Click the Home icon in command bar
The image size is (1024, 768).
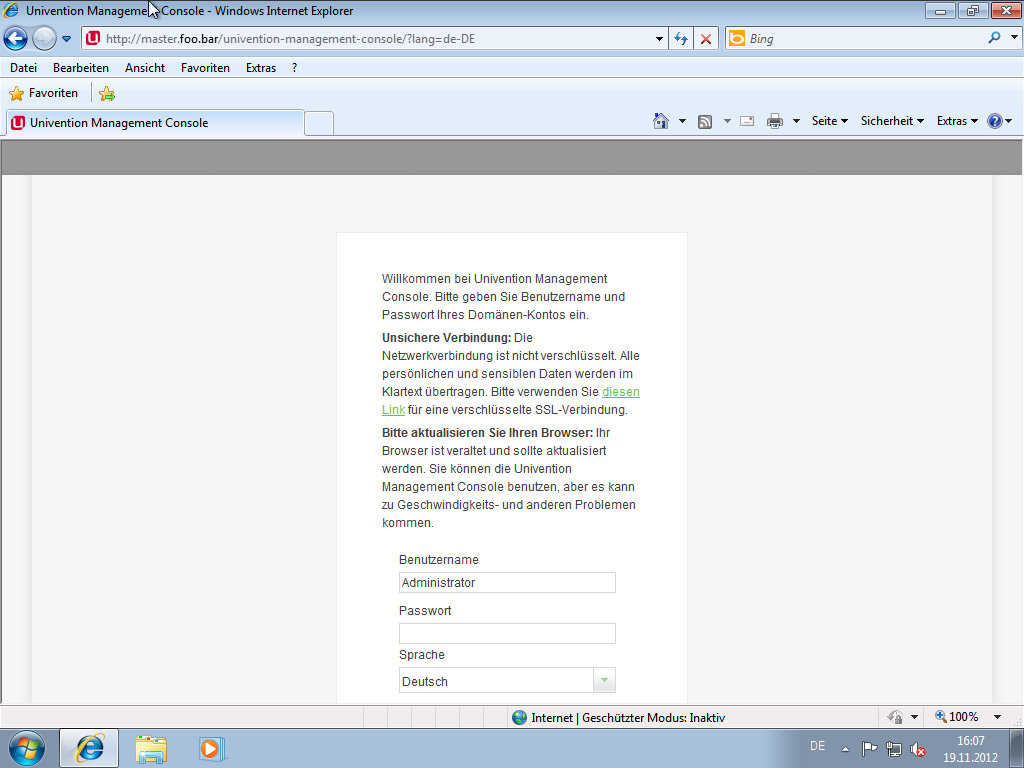tap(660, 121)
